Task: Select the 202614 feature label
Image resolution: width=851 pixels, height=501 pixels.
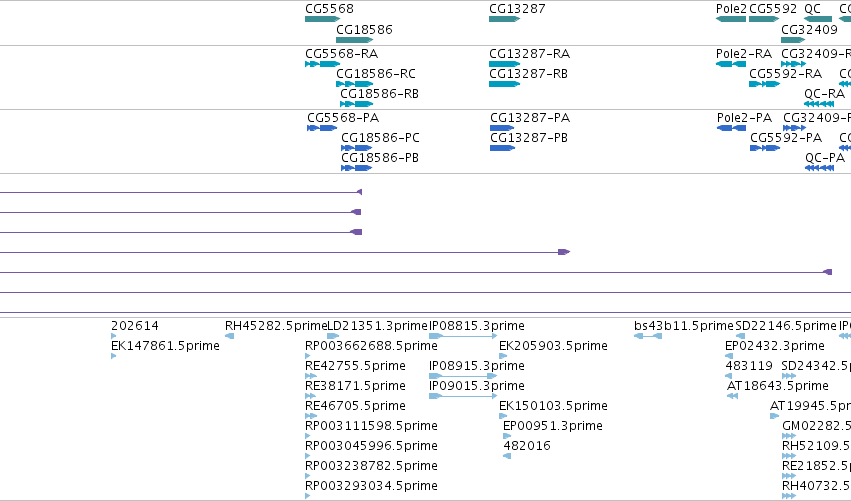Action: point(135,326)
